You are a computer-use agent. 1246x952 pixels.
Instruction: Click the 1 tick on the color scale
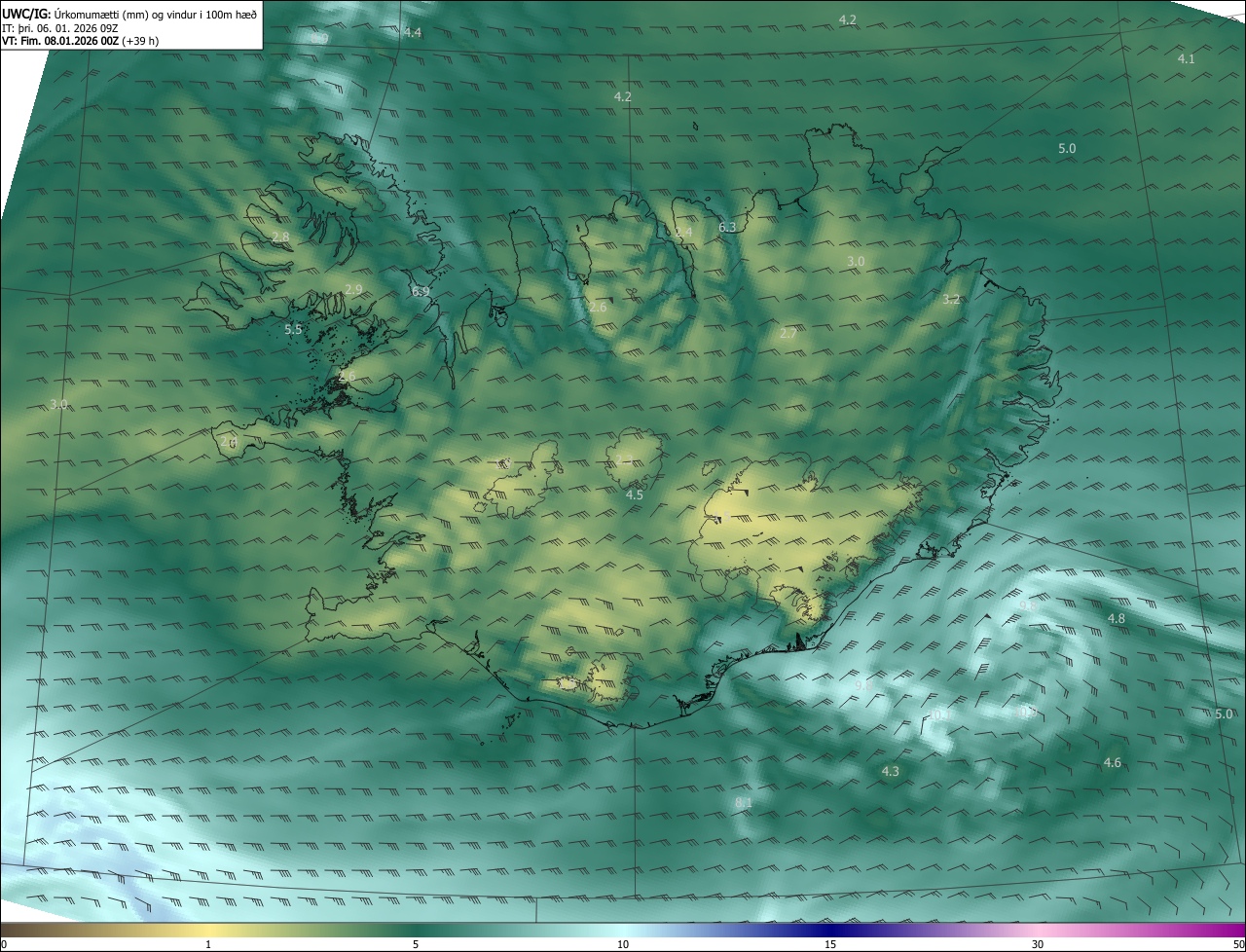(x=208, y=945)
